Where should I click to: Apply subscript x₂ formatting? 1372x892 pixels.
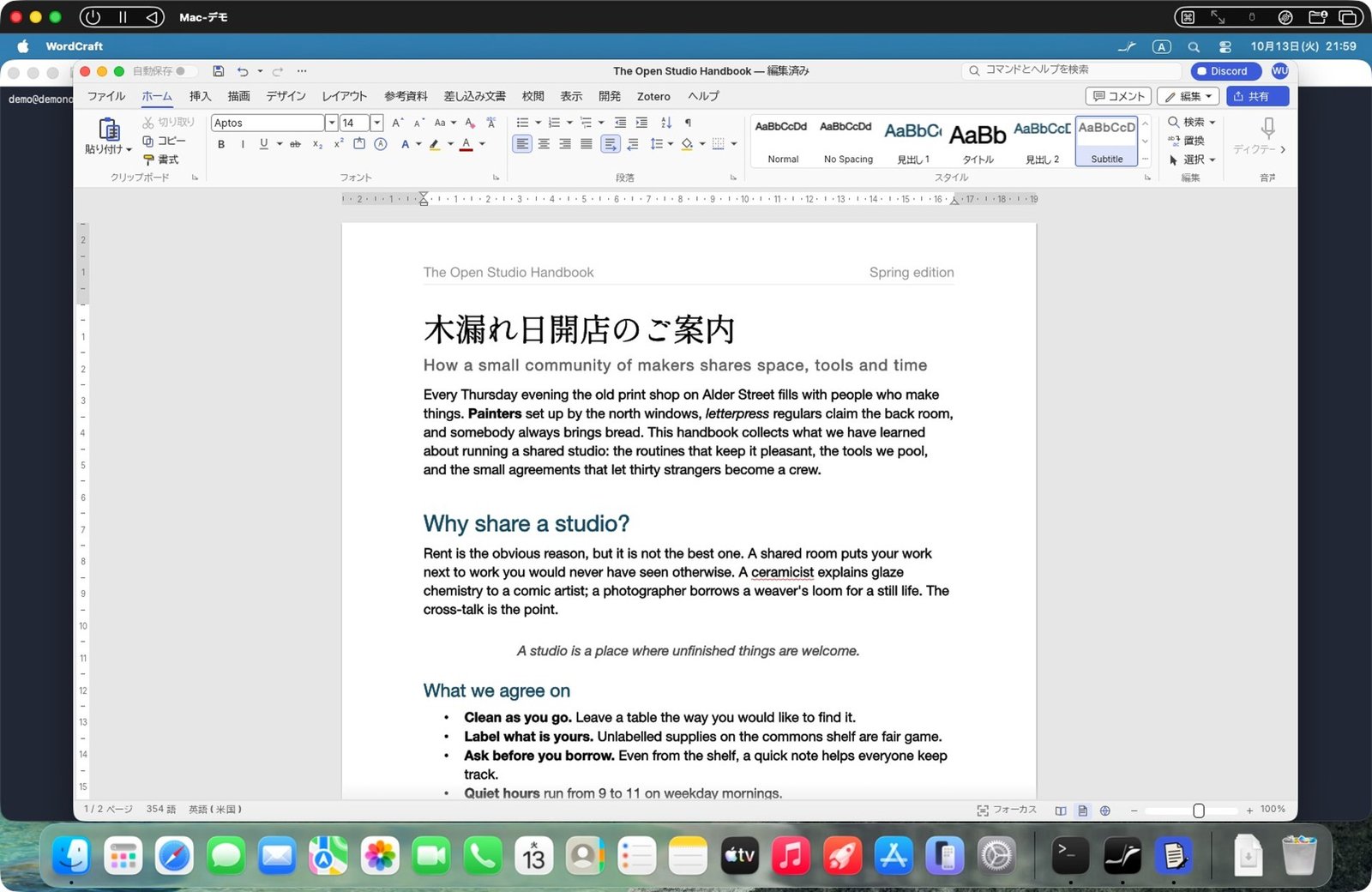[317, 144]
